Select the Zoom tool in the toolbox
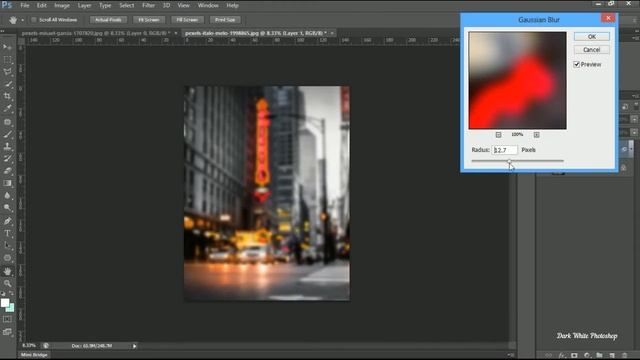This screenshot has width=640, height=360. [x=7, y=283]
